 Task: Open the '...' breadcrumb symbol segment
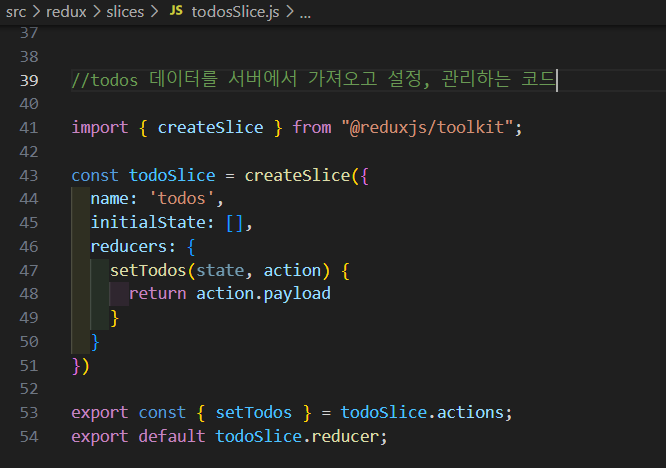pos(305,14)
